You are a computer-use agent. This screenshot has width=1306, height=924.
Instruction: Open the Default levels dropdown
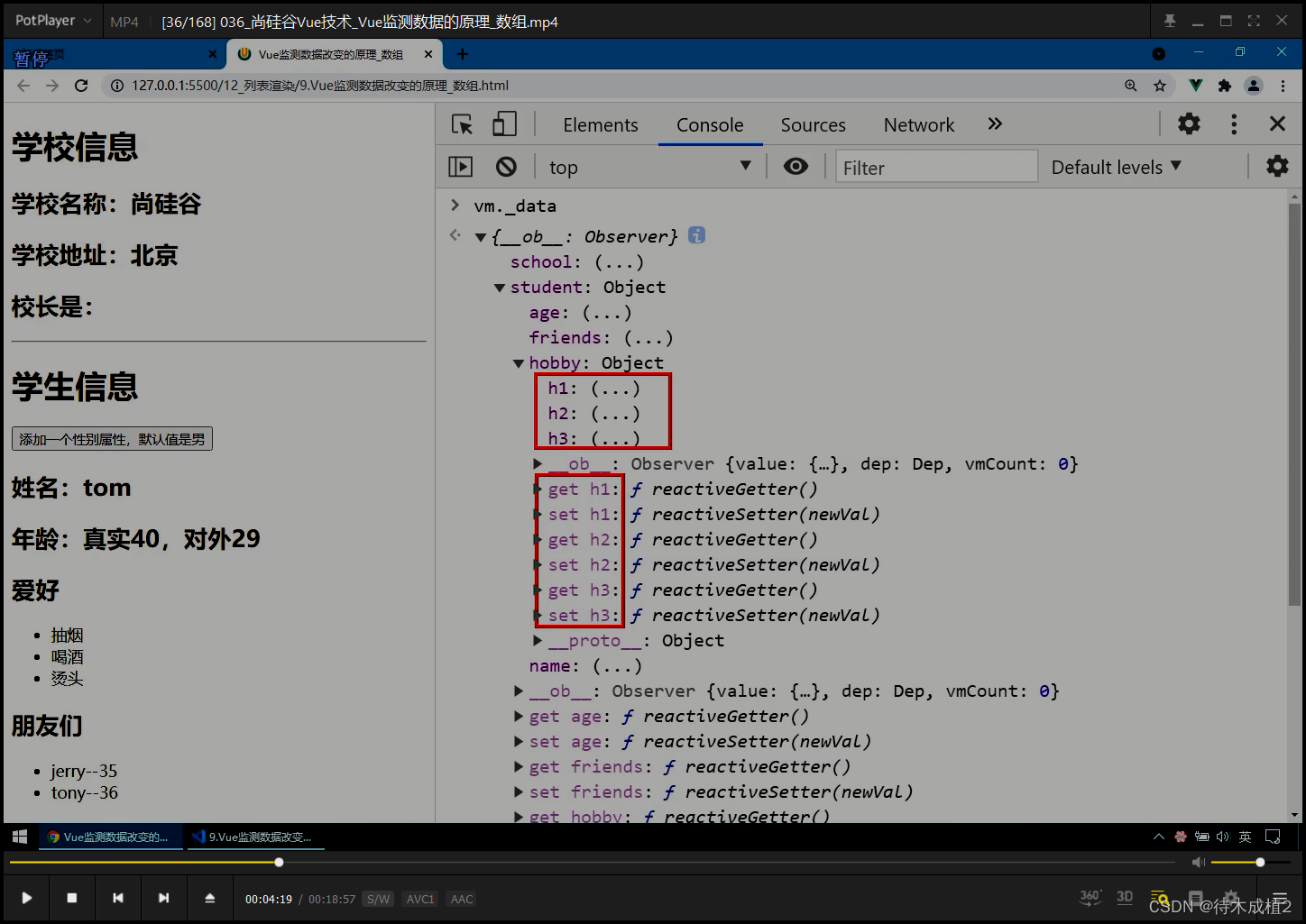pyautogui.click(x=1116, y=167)
